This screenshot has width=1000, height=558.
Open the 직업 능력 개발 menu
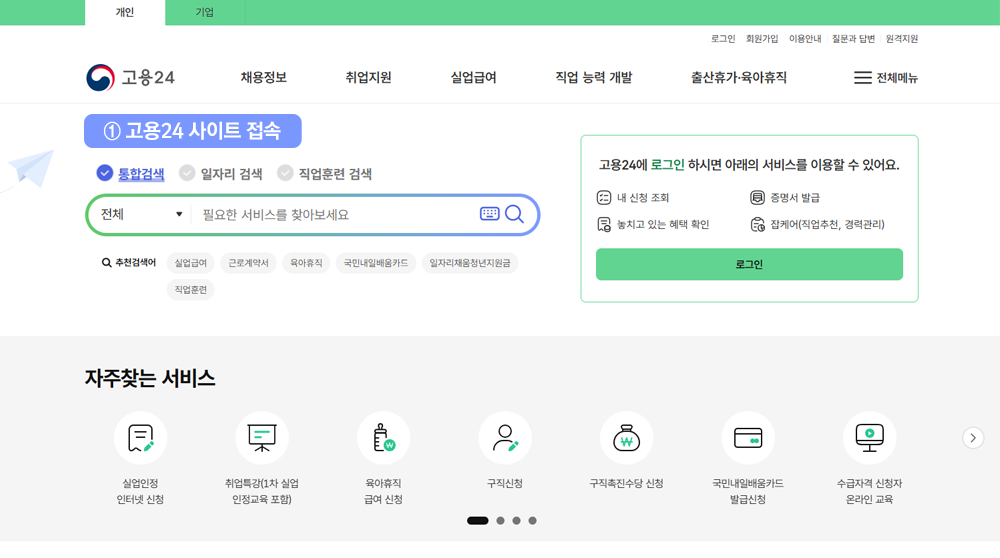[594, 78]
